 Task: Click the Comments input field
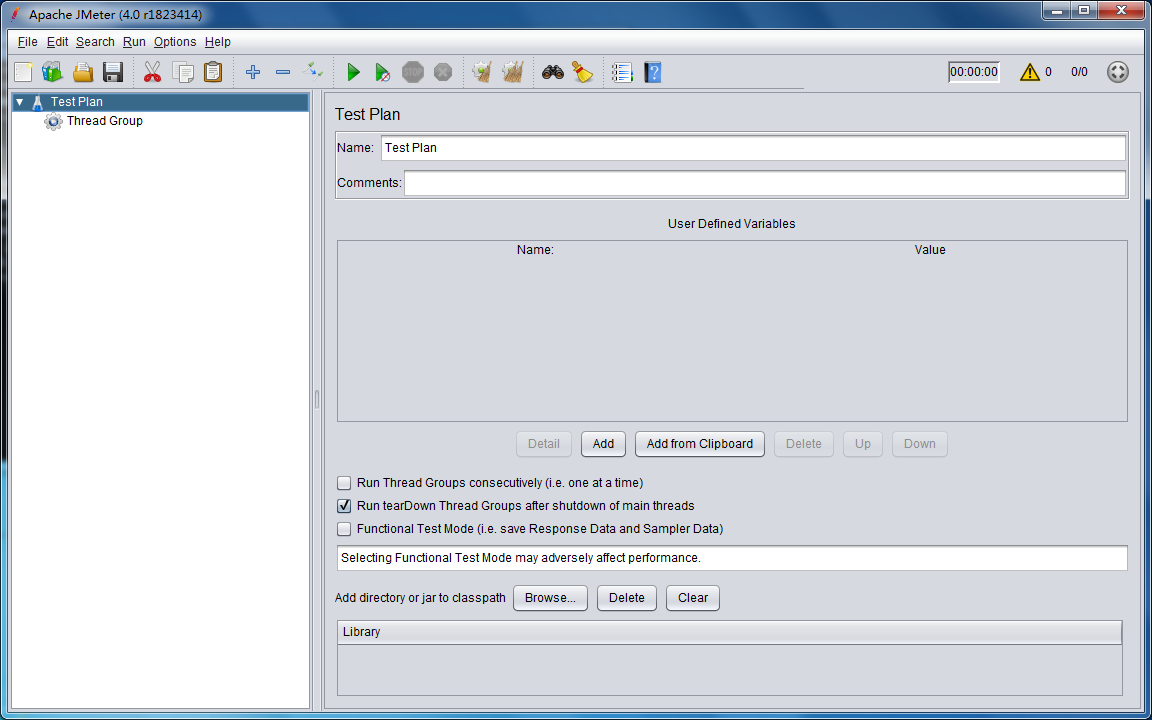[x=765, y=183]
